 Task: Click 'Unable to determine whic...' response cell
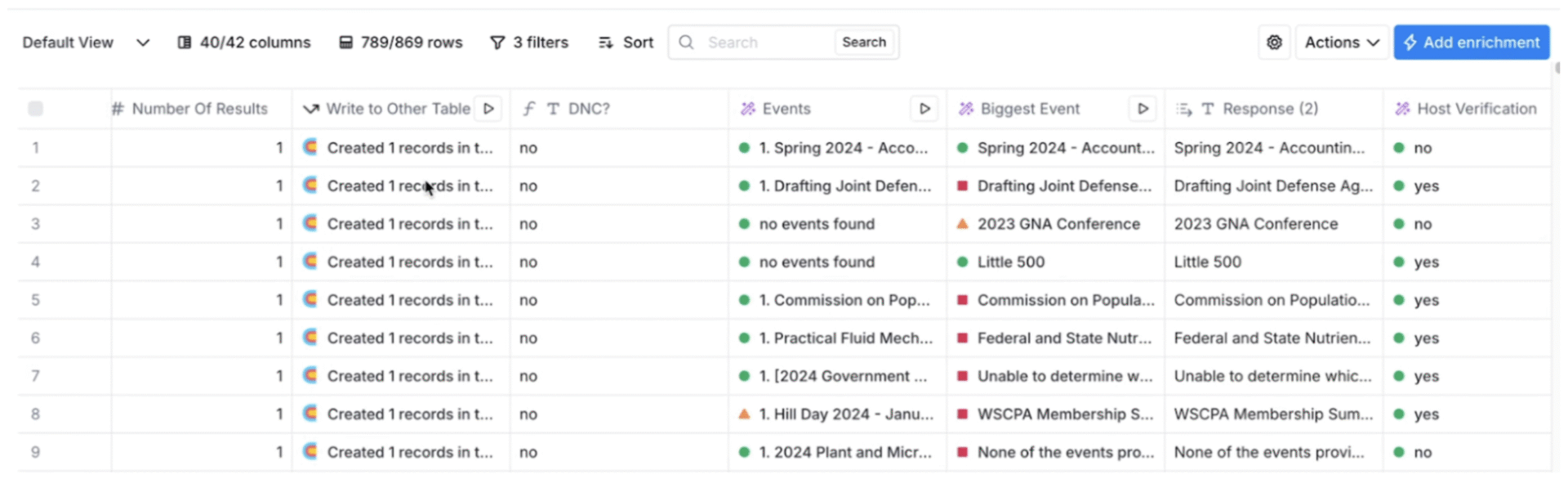pyautogui.click(x=1274, y=376)
